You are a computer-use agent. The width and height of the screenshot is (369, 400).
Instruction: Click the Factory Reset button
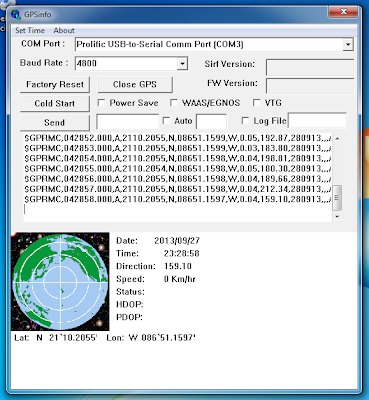[x=55, y=84]
